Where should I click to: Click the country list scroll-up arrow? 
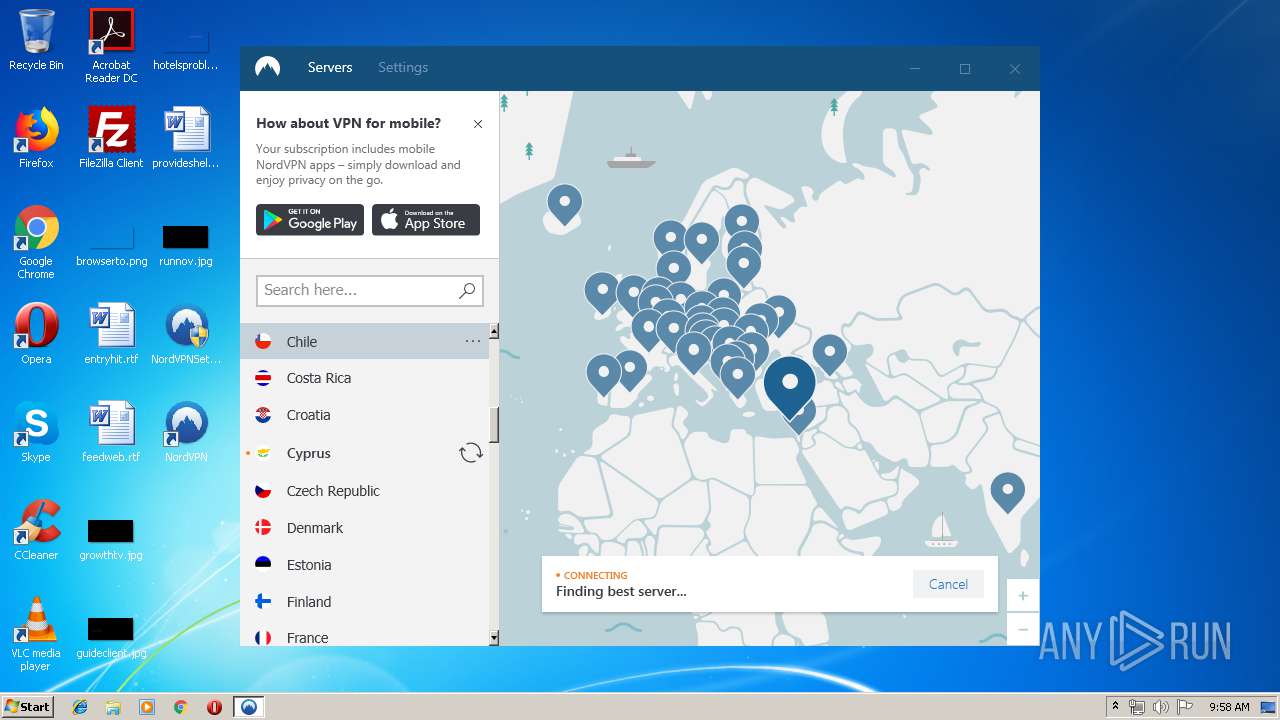pyautogui.click(x=494, y=331)
